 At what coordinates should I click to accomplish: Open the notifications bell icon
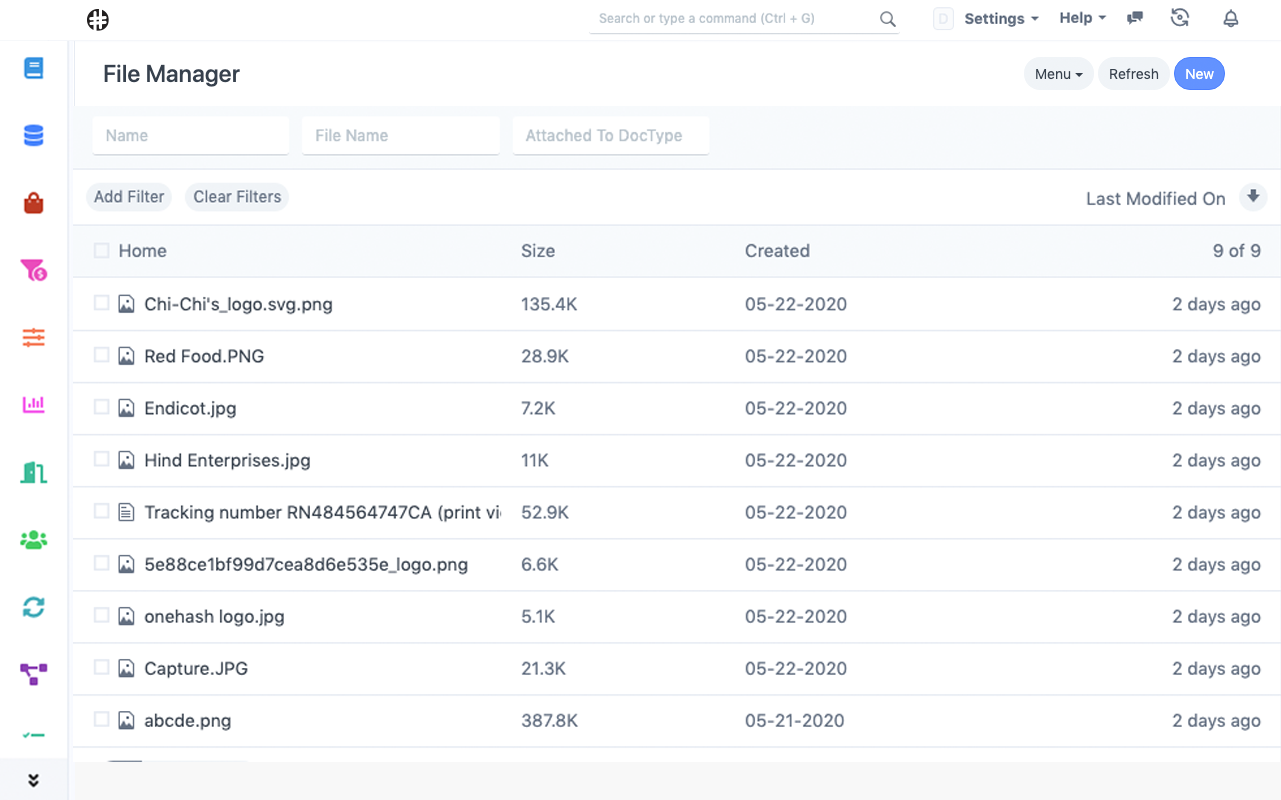coord(1231,18)
